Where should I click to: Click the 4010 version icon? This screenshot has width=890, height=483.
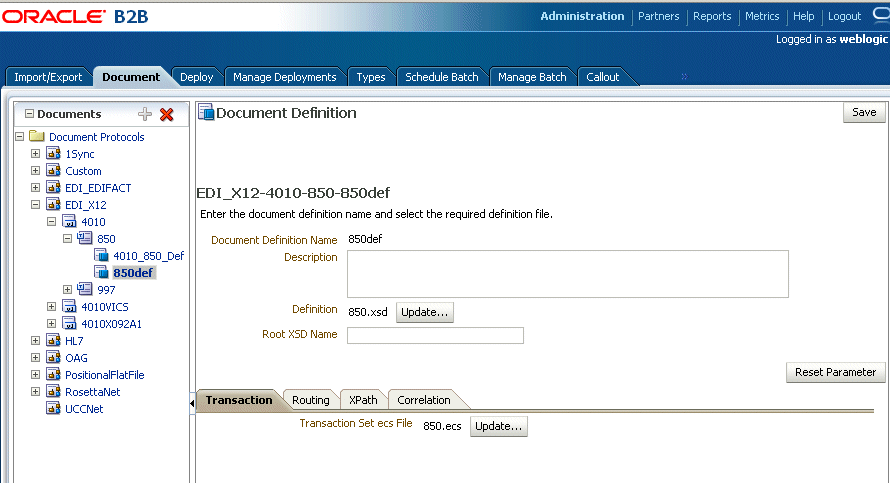[x=69, y=221]
